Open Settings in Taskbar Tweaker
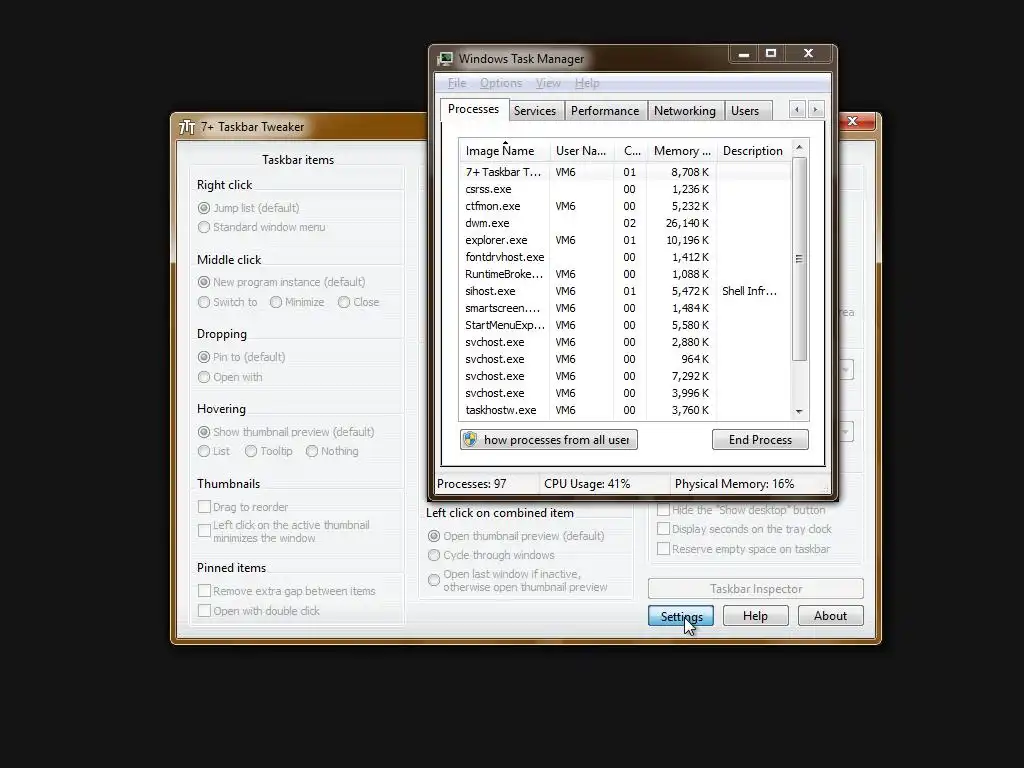 [x=680, y=616]
